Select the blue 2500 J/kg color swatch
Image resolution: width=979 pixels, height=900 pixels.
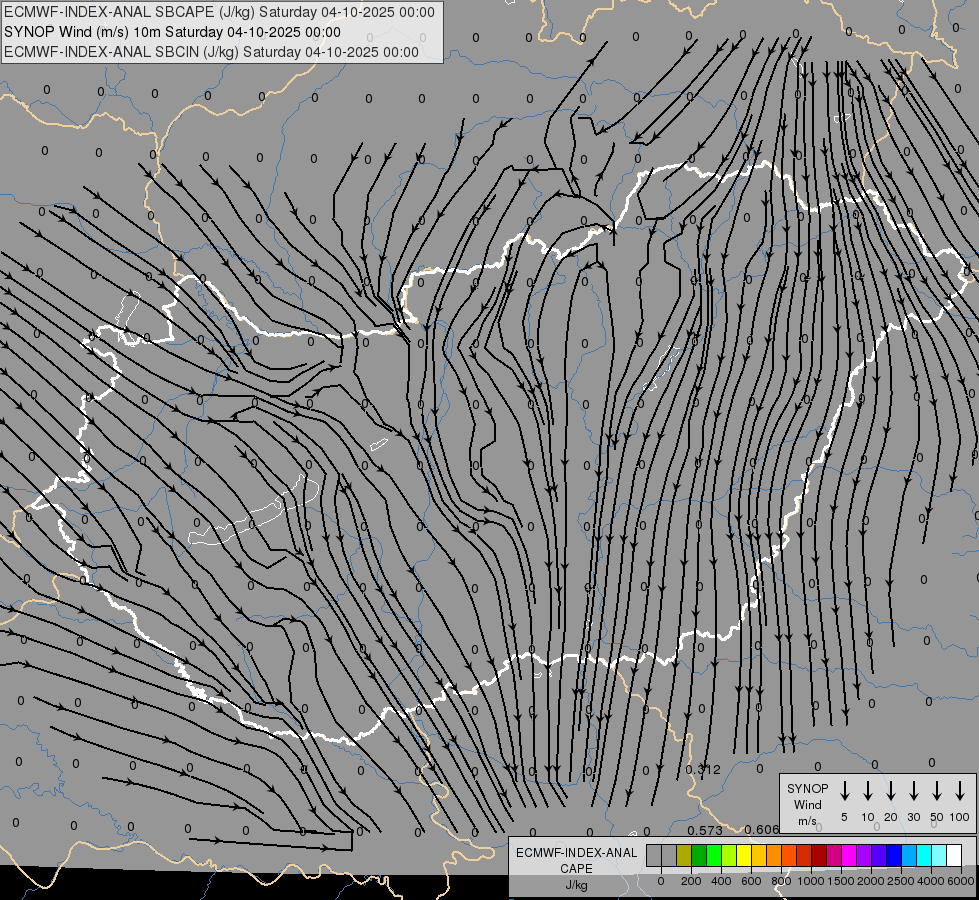click(x=893, y=855)
